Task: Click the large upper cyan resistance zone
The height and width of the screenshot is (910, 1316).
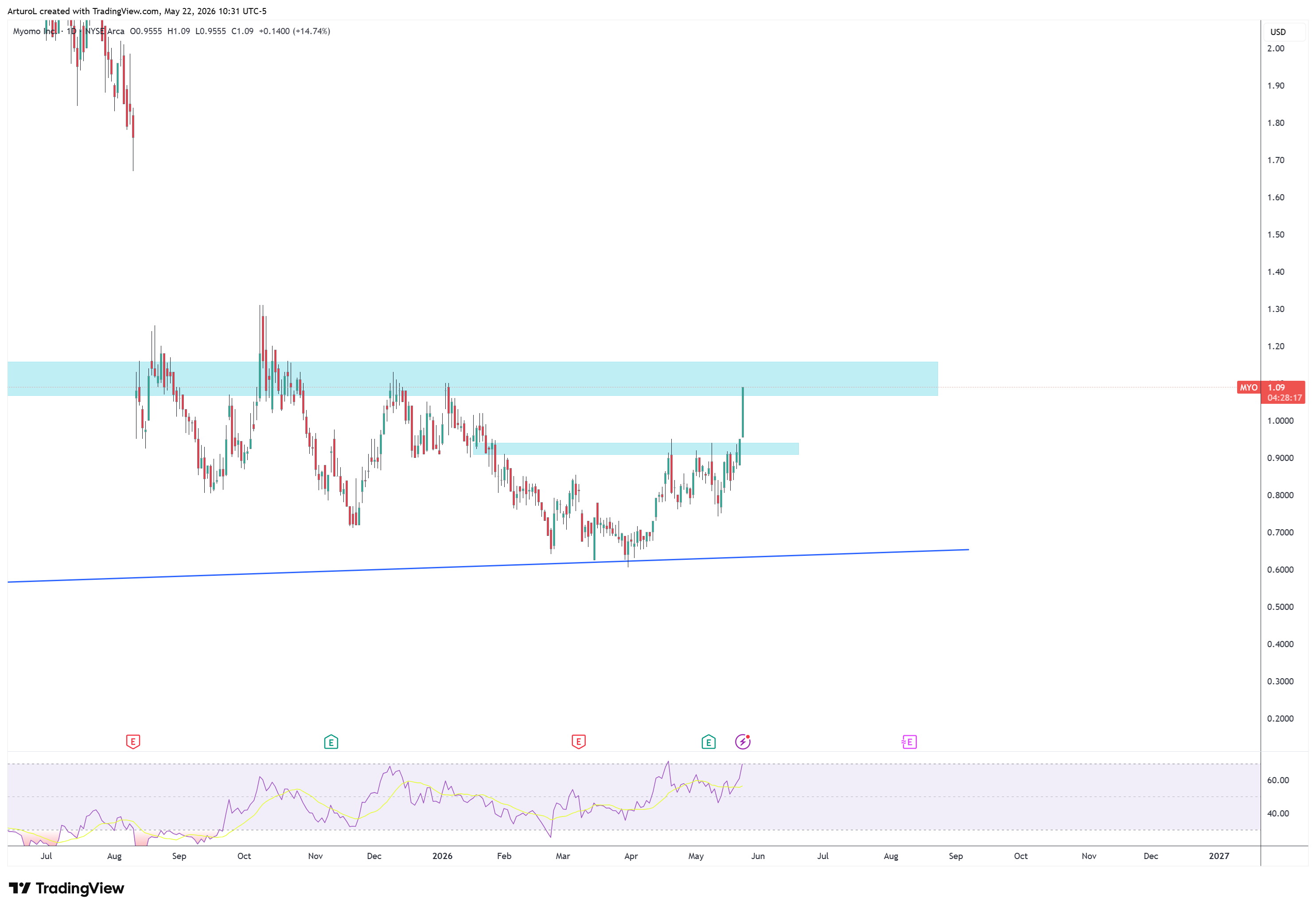Action: (472, 379)
